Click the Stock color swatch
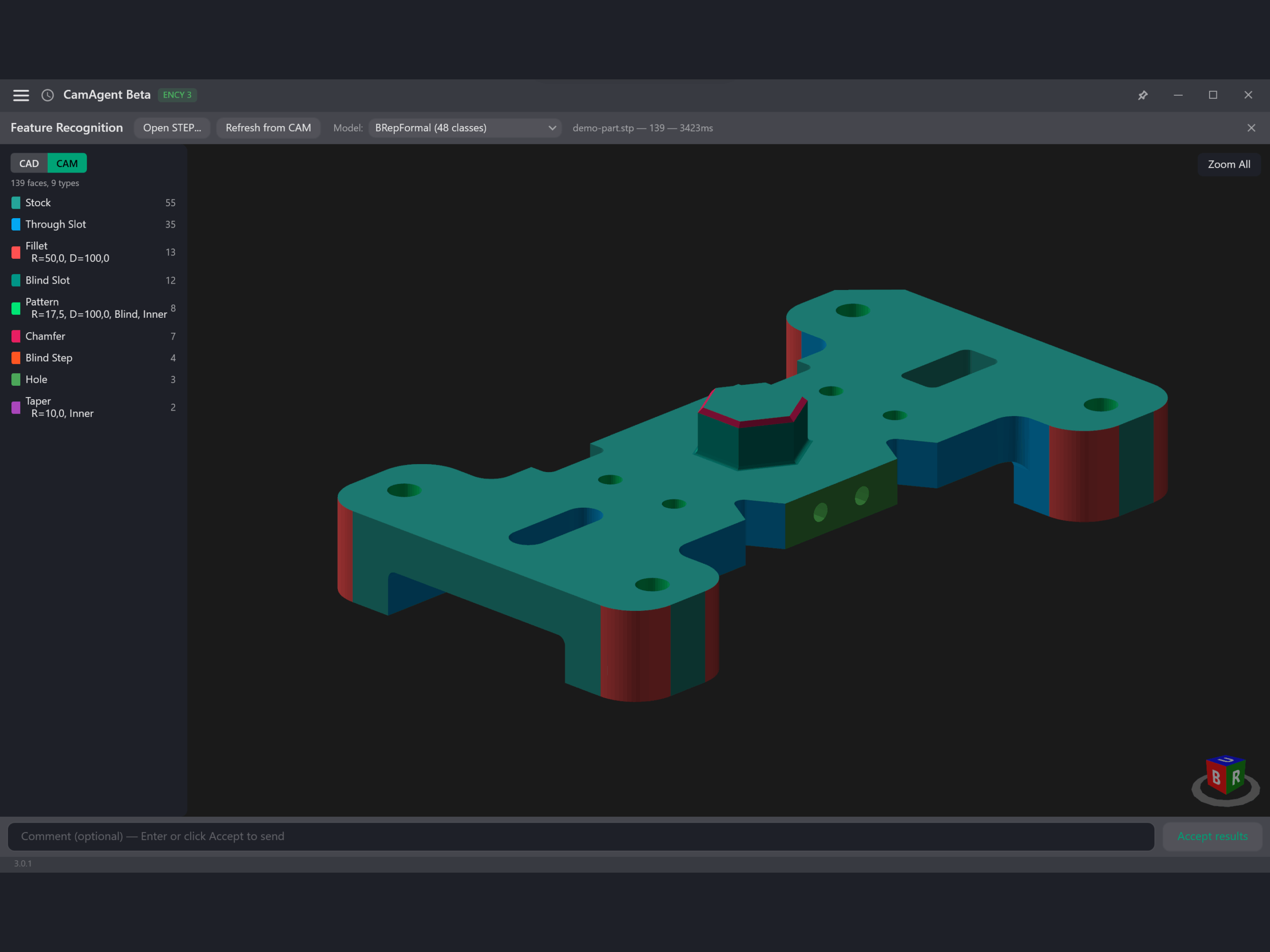Viewport: 1270px width, 952px height. point(16,203)
